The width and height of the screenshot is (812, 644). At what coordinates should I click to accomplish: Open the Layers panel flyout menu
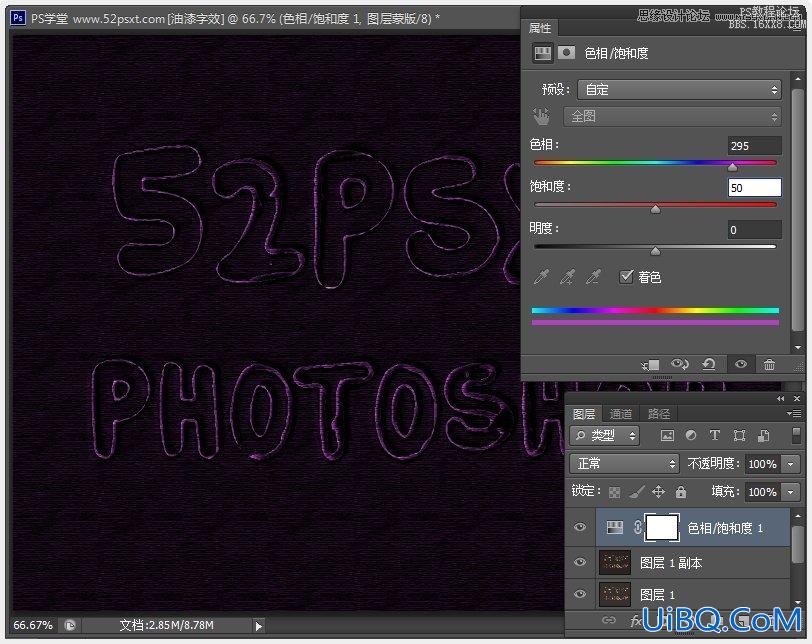(x=793, y=413)
